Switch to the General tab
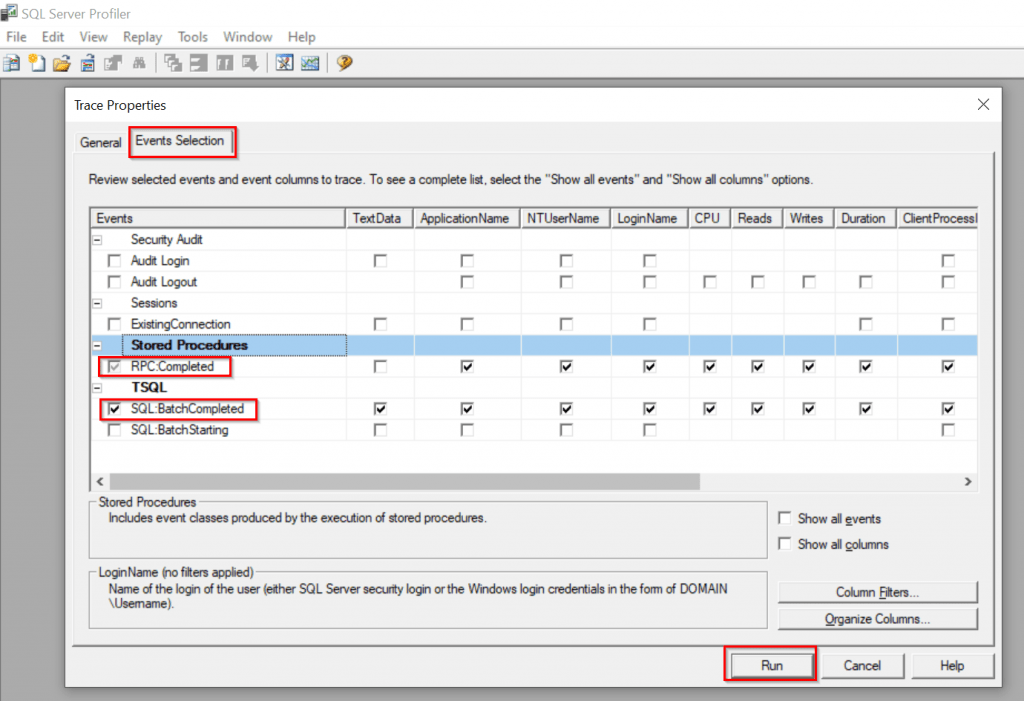1024x701 pixels. click(100, 142)
